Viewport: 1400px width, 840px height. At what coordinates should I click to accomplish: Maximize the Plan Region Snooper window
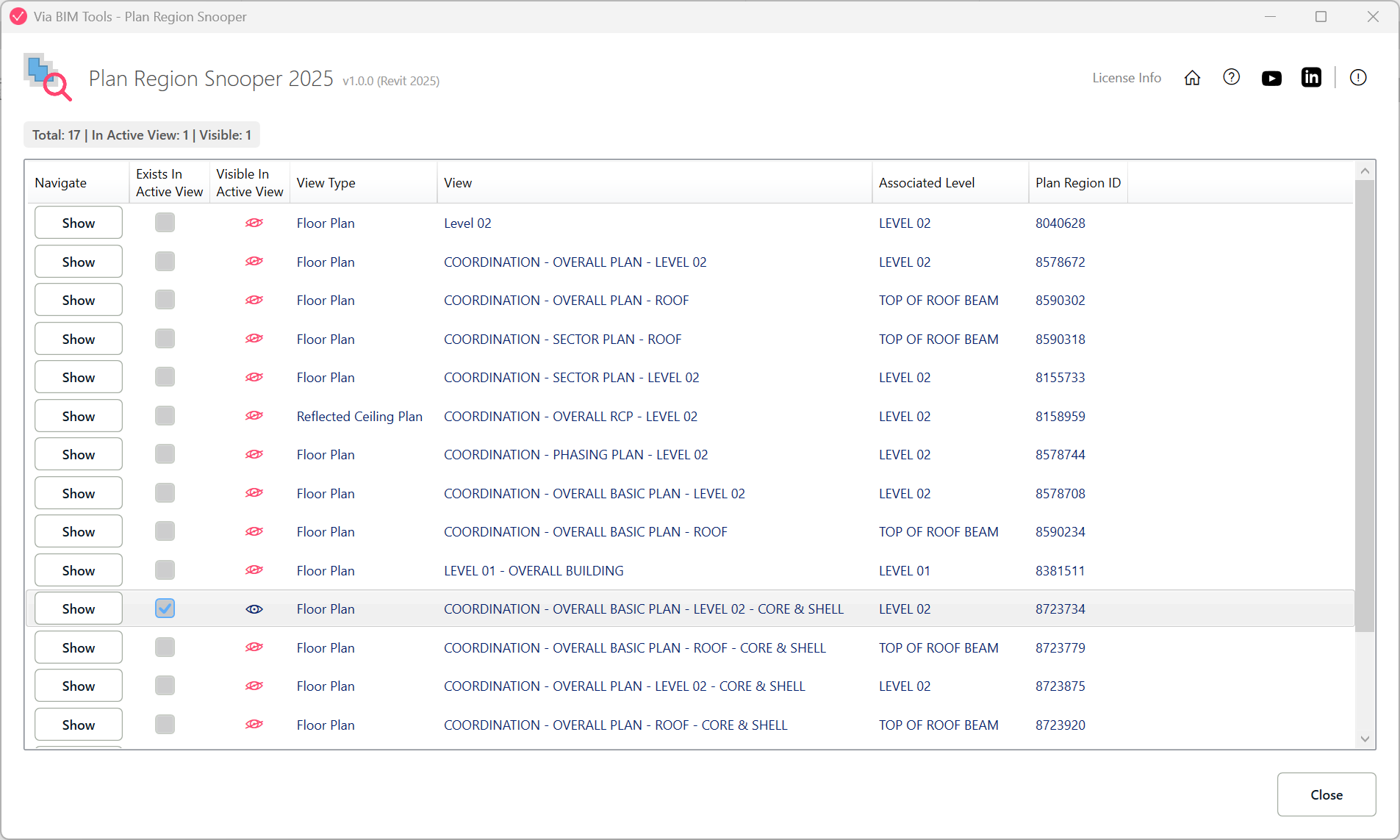(1321, 16)
